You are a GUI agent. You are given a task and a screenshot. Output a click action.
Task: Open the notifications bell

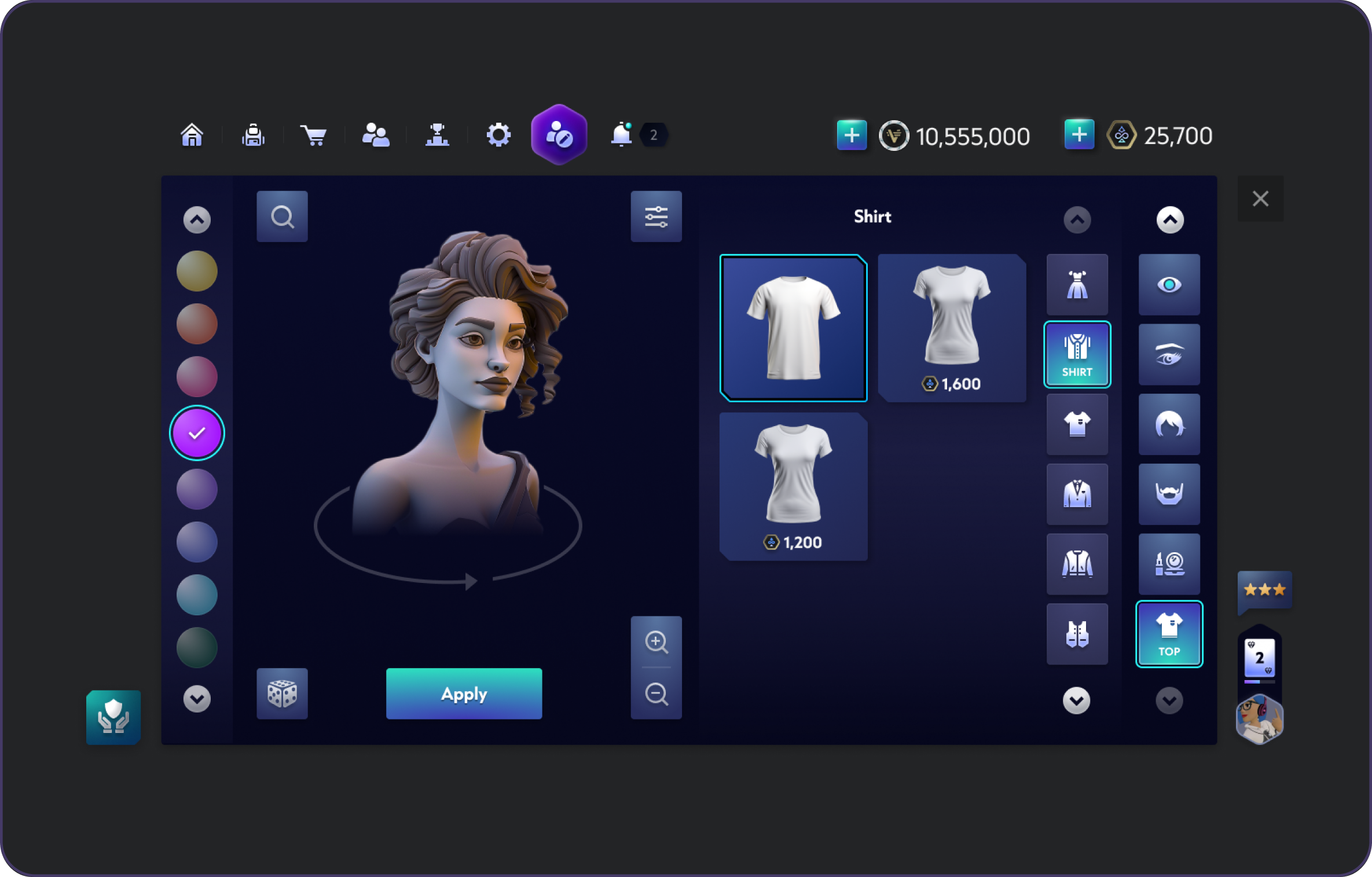pos(622,134)
